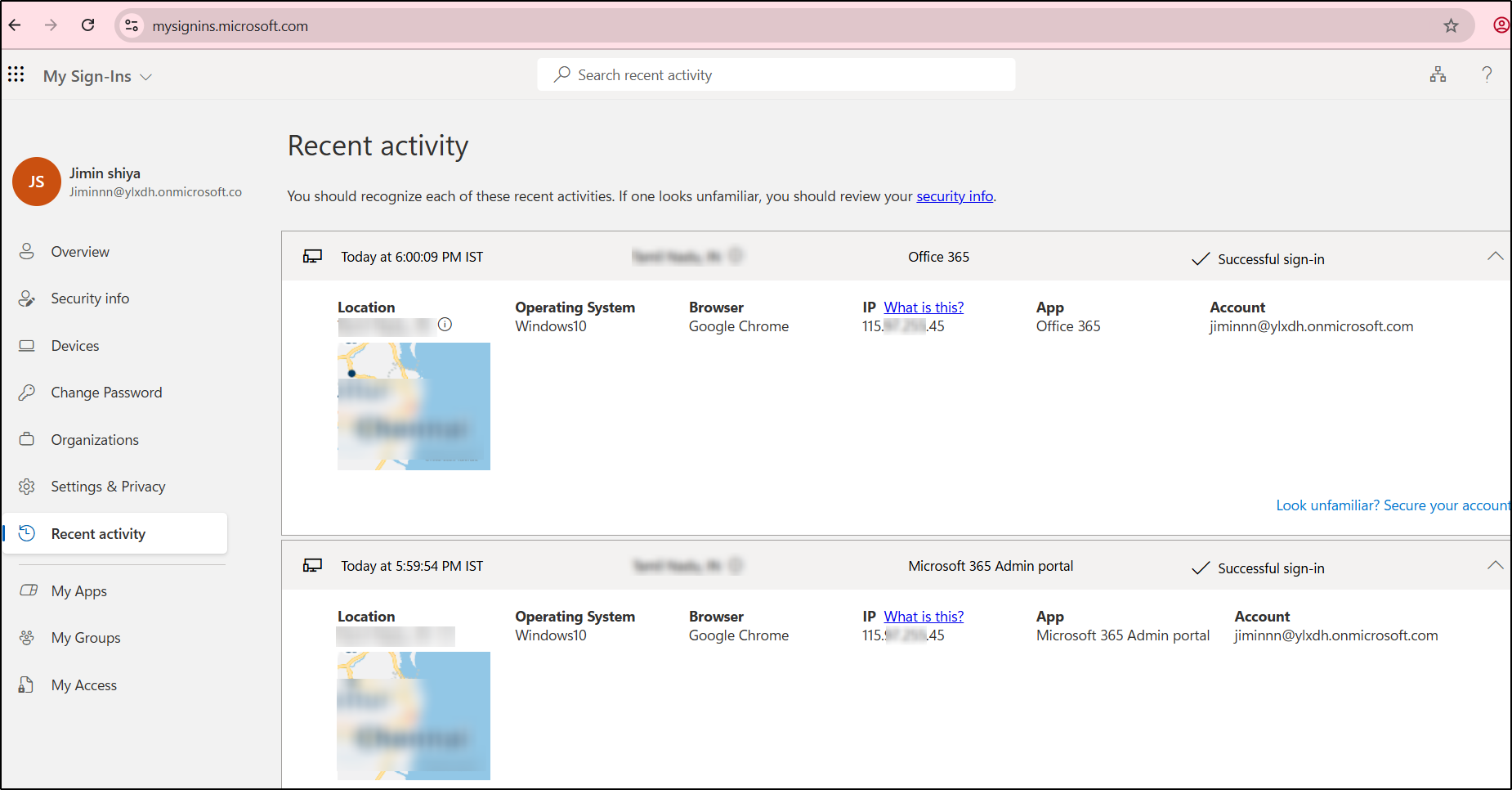Click the My Groups people icon
The height and width of the screenshot is (790, 1512).
tap(27, 637)
